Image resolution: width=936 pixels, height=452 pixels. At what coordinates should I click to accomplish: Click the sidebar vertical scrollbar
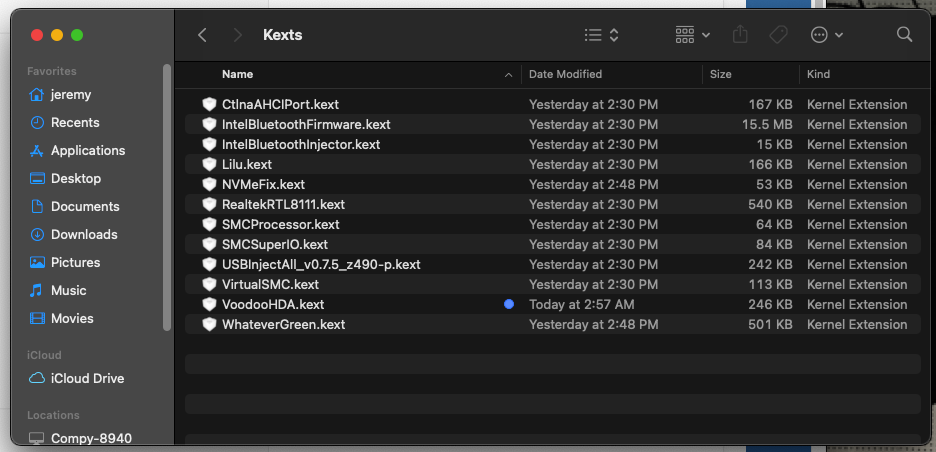pyautogui.click(x=167, y=197)
